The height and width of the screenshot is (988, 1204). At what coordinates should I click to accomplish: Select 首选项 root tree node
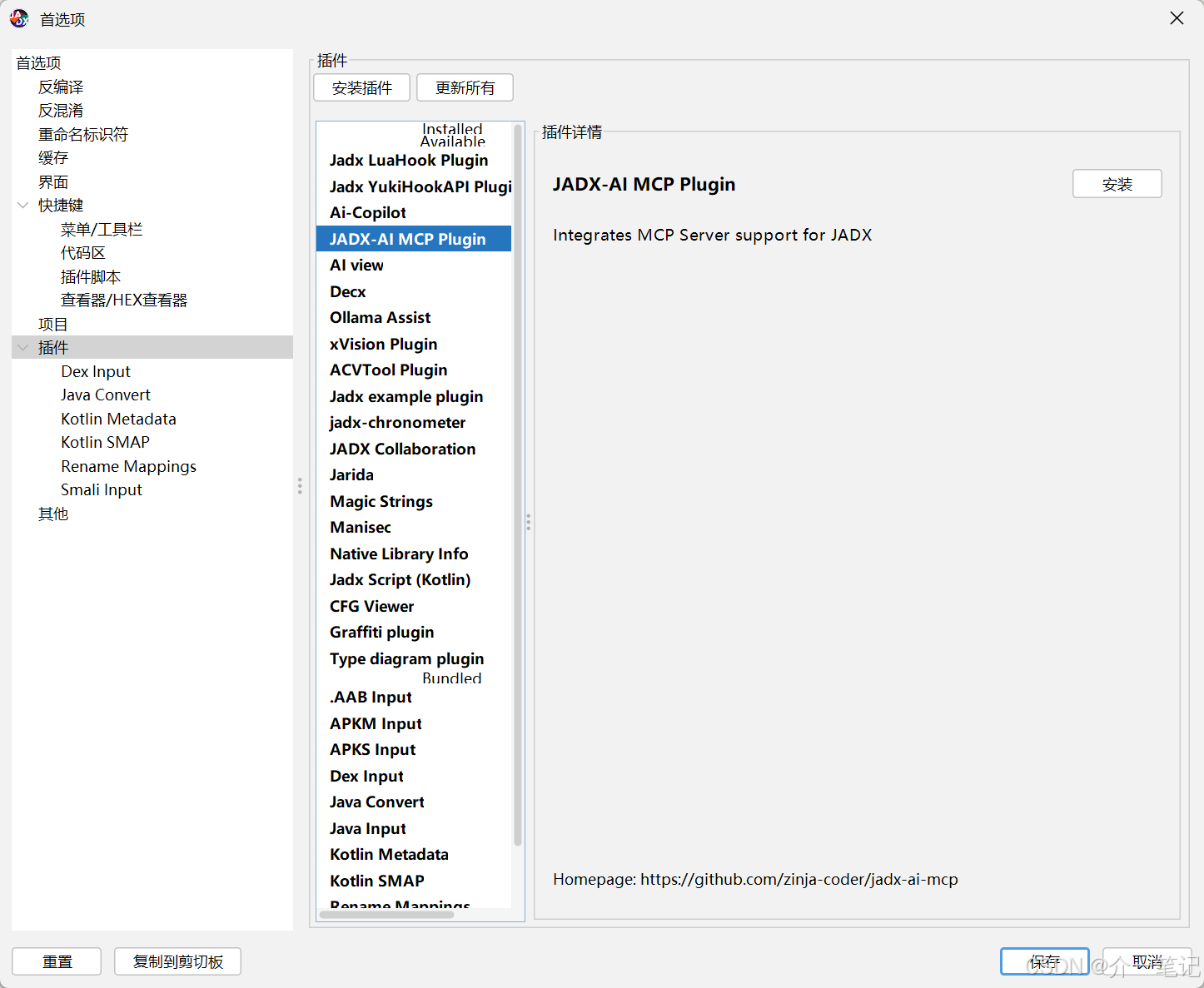click(38, 62)
